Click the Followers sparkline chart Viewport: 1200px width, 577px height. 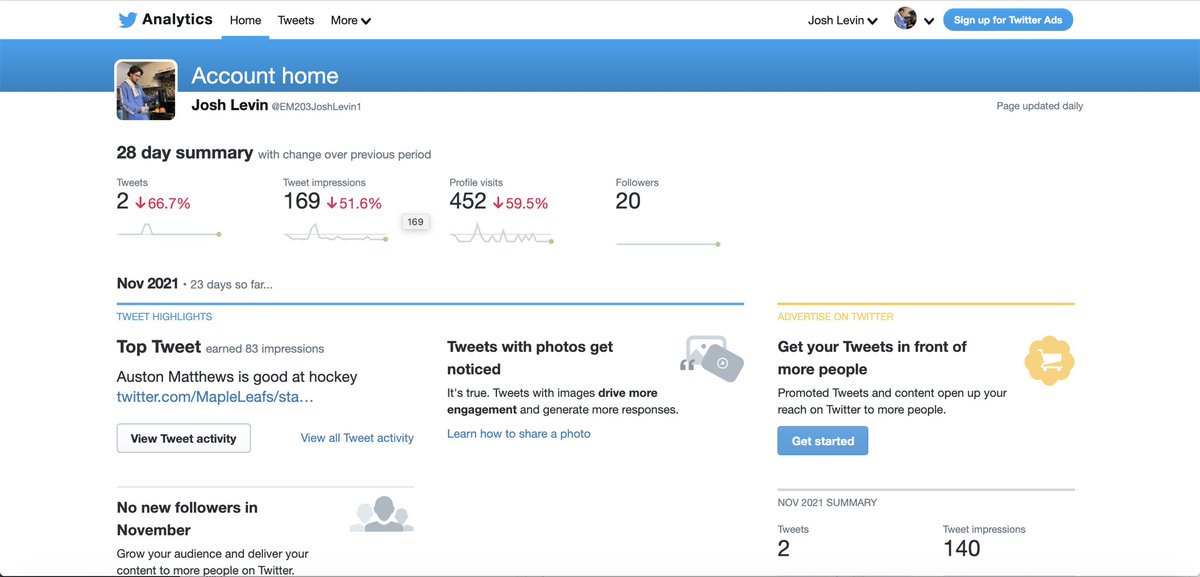(668, 243)
